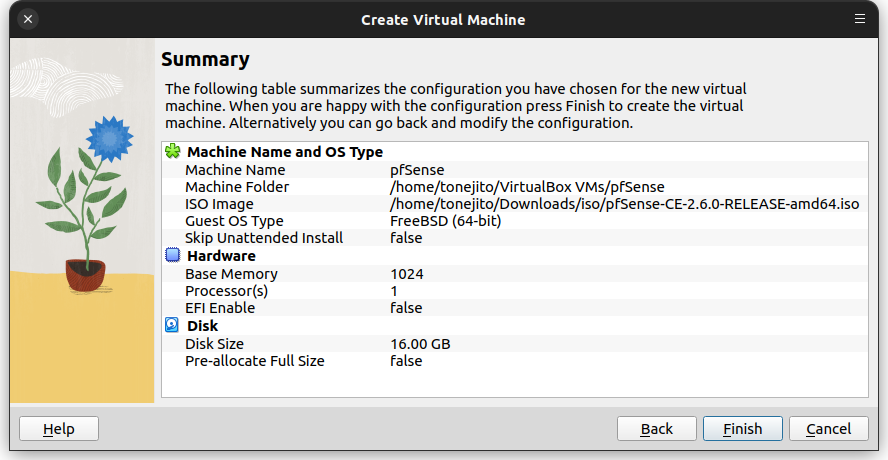Close the Create Virtual Machine dialog

(28, 19)
